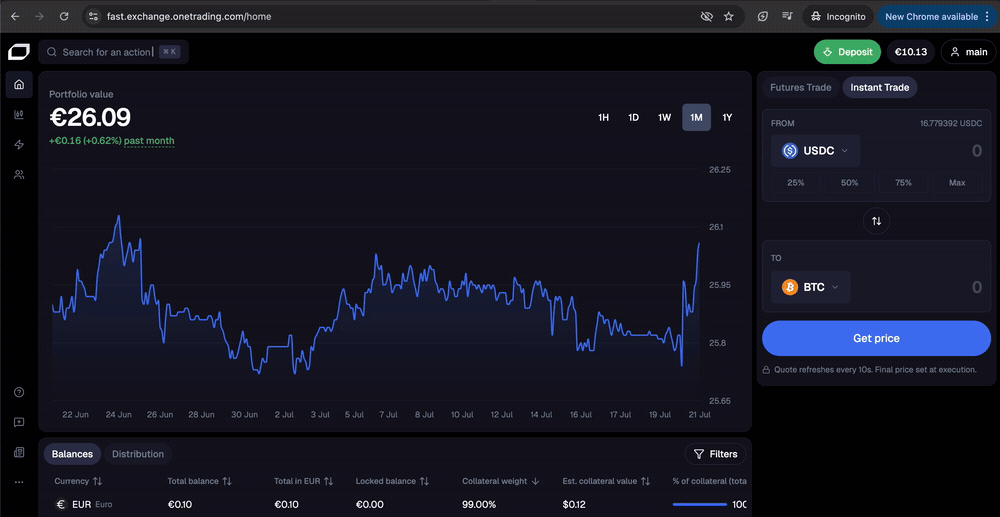Switch to the Instant Trade tab

879,87
